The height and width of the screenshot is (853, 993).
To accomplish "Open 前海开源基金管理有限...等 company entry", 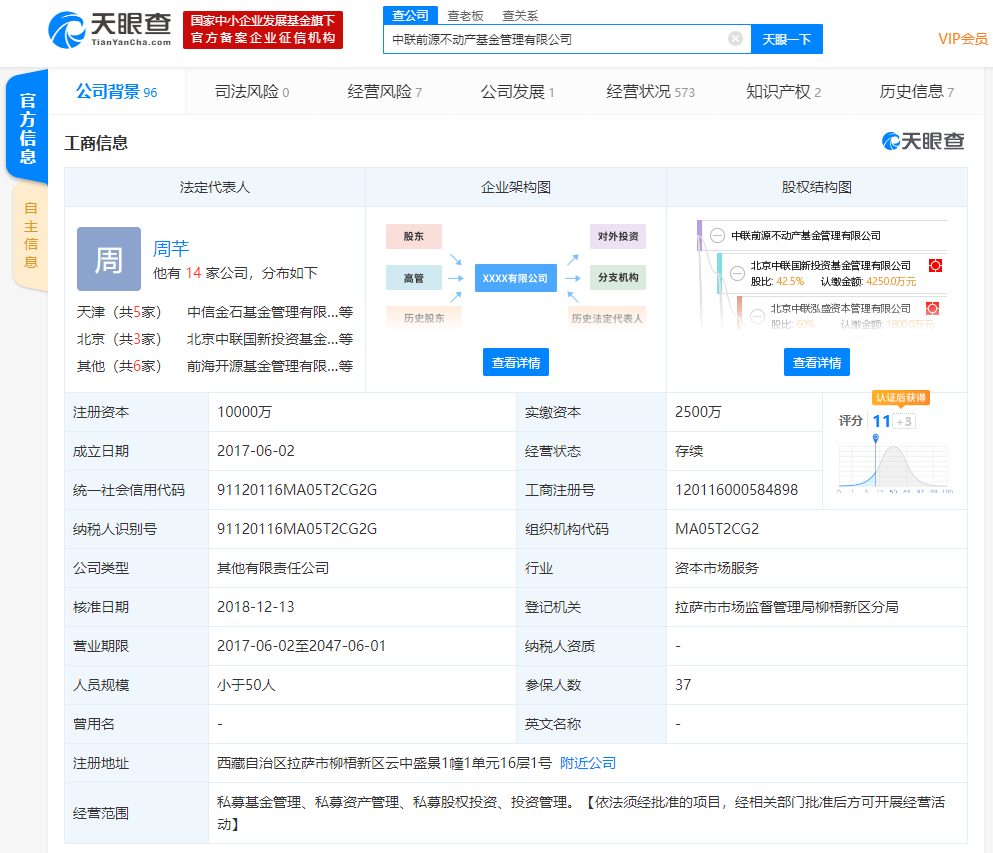I will click(x=270, y=366).
